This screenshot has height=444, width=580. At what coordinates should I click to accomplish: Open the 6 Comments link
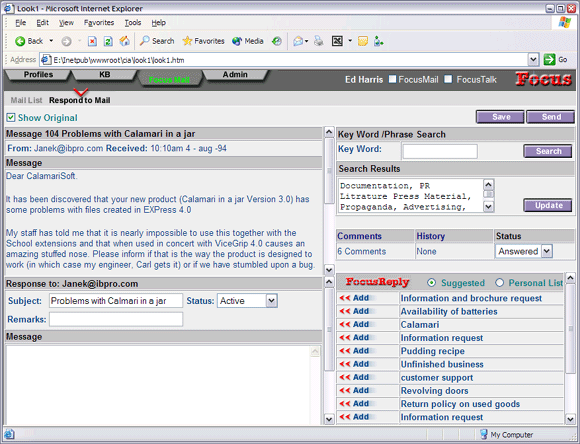pos(362,251)
